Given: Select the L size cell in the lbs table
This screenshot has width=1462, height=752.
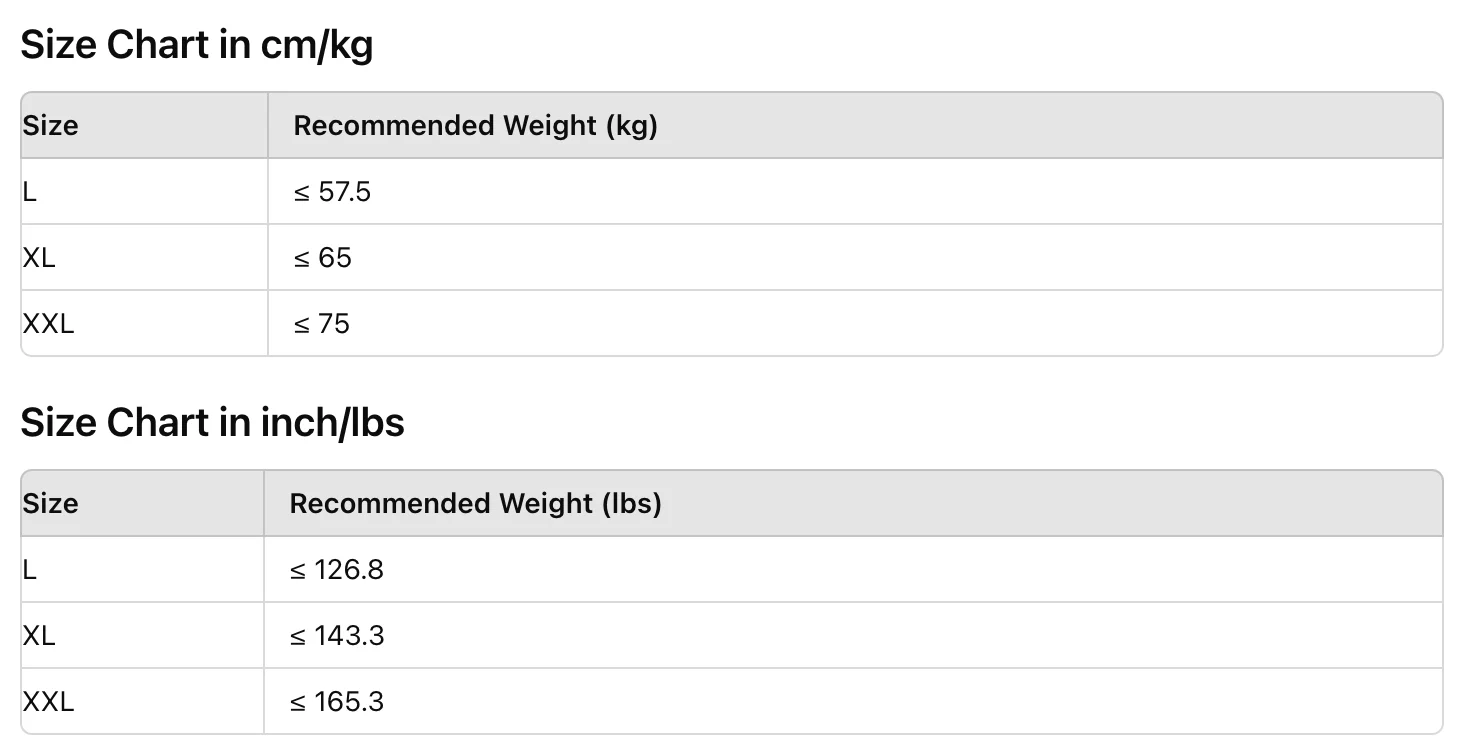Looking at the screenshot, I should click(30, 570).
